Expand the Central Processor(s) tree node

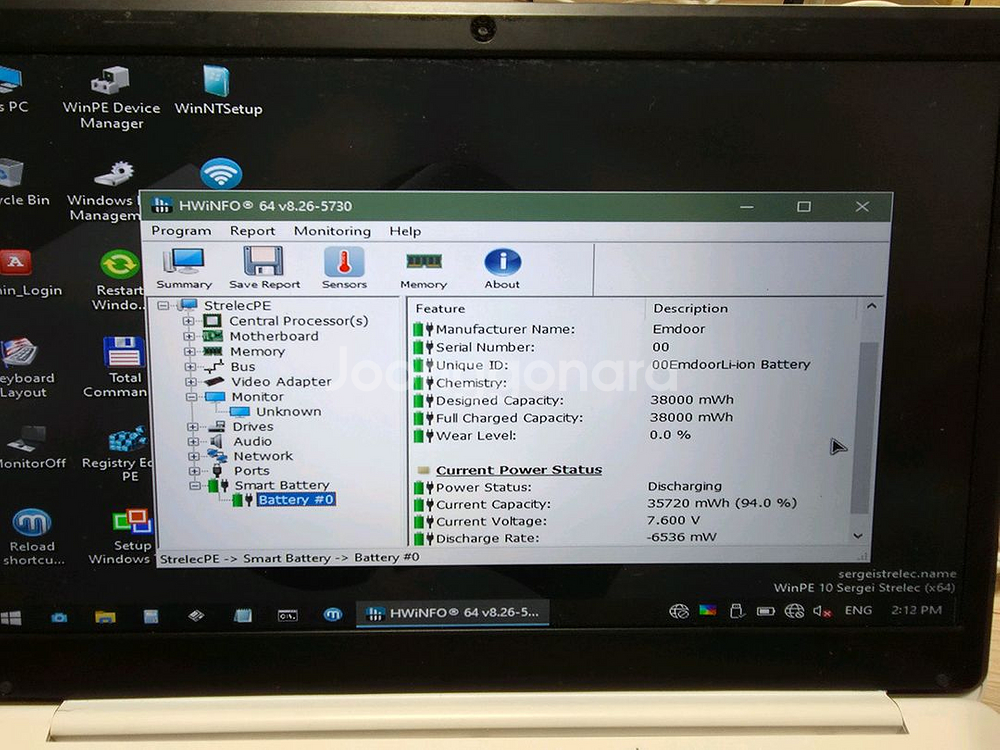[189, 321]
